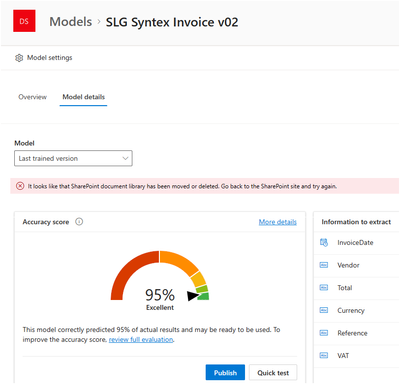Click the InvoiceDate calendar field icon
This screenshot has height=384, width=400.
click(324, 242)
